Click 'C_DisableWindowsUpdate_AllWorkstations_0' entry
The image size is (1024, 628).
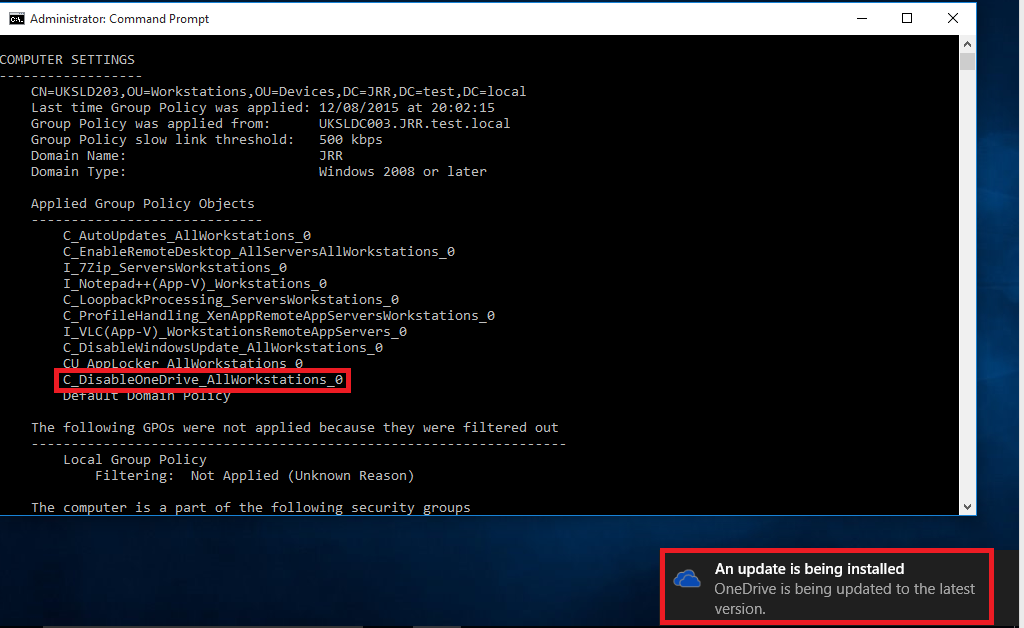pyautogui.click(x=223, y=347)
